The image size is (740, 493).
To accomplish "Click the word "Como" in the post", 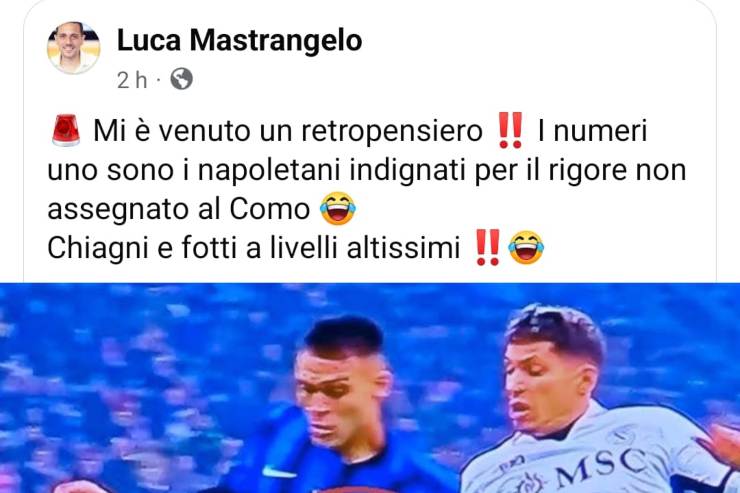I will (x=269, y=209).
